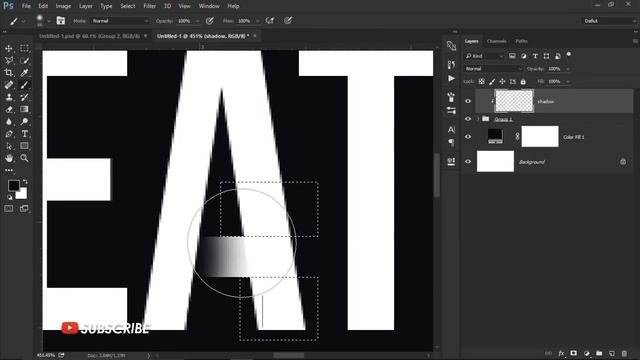Screen dimensions: 640x360
Task: Hide the Background layer
Action: point(468,162)
